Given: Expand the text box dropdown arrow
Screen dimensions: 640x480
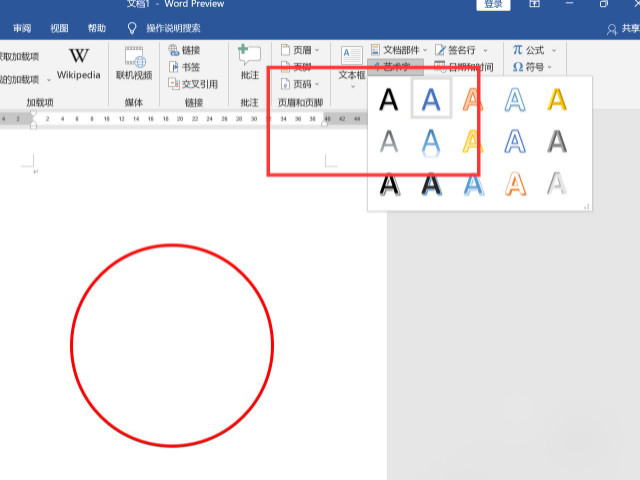Looking at the screenshot, I should (353, 87).
